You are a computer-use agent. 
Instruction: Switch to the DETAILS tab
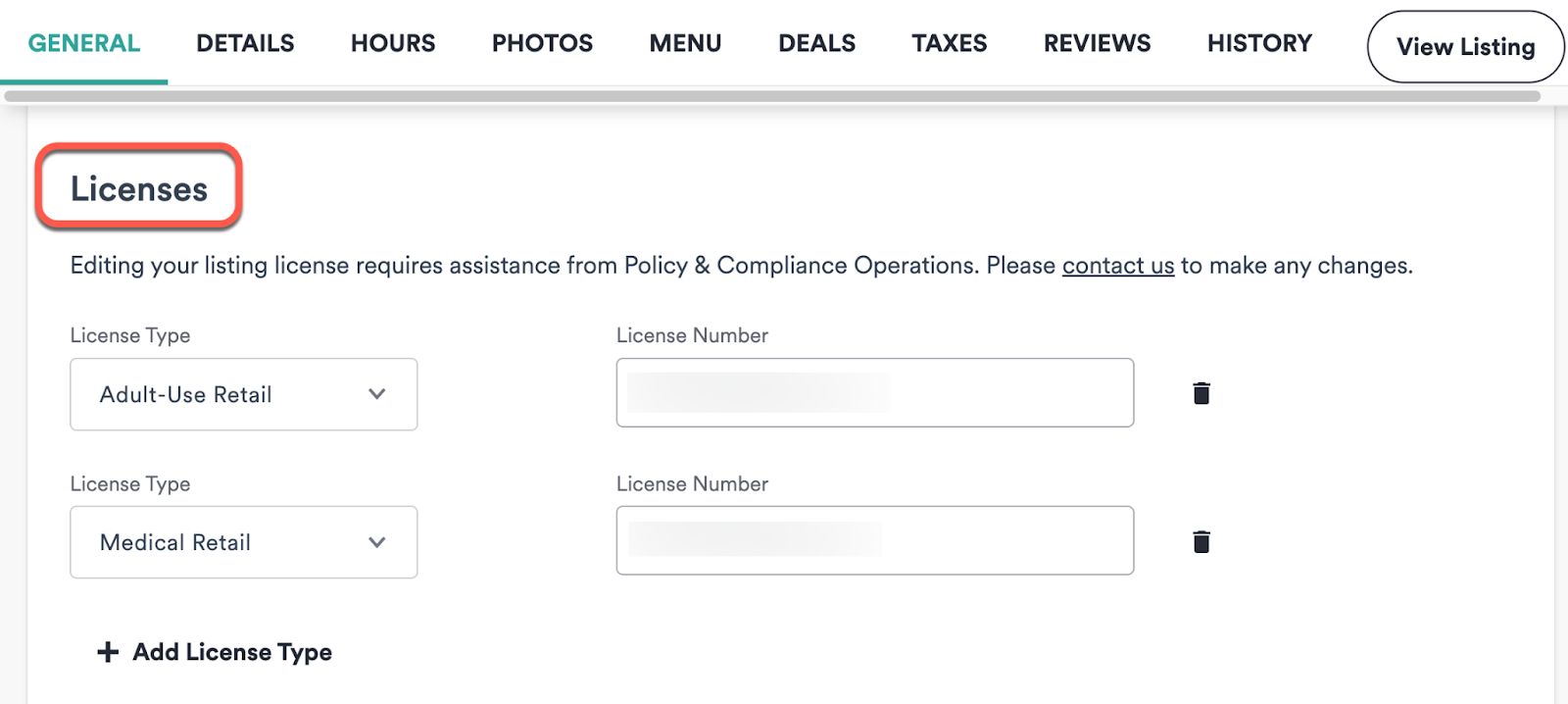point(245,42)
